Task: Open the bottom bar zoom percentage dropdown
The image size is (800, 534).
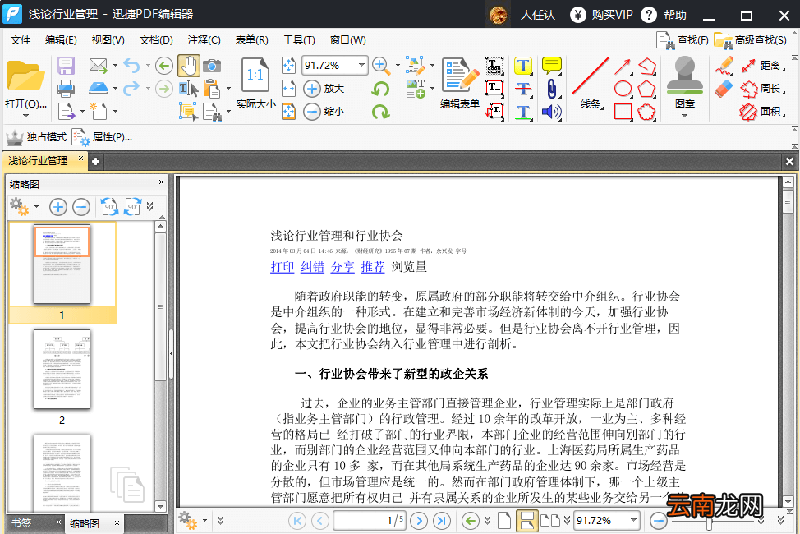Action: click(x=634, y=520)
